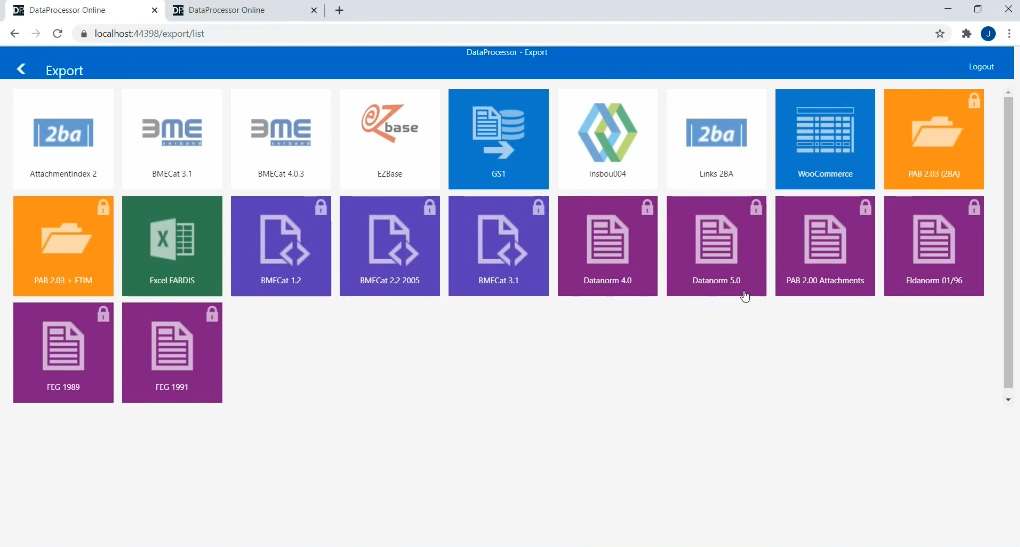Open a new browser tab
The width and height of the screenshot is (1020, 547).
pos(339,10)
